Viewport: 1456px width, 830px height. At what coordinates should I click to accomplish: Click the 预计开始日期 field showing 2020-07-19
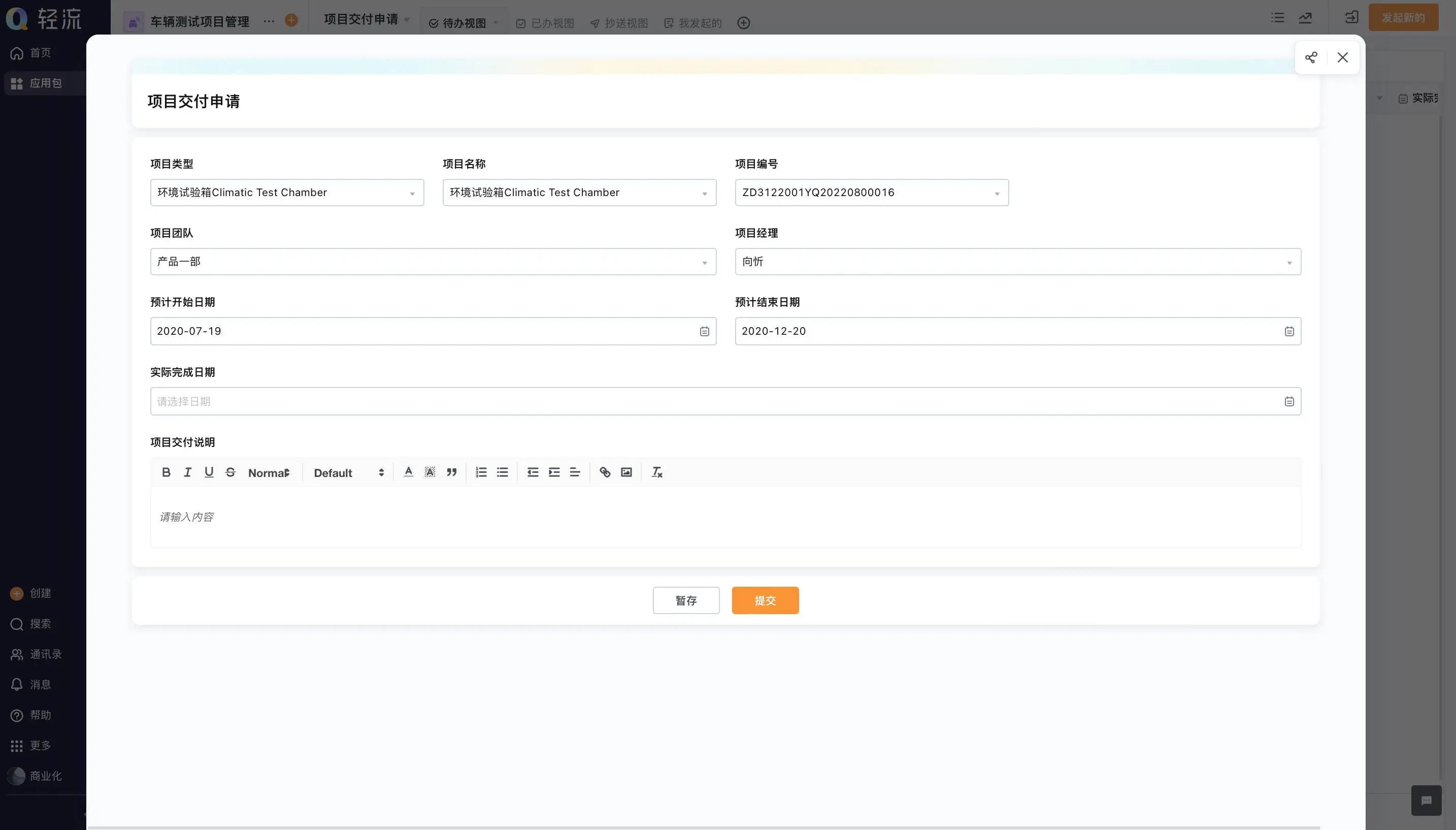(433, 331)
